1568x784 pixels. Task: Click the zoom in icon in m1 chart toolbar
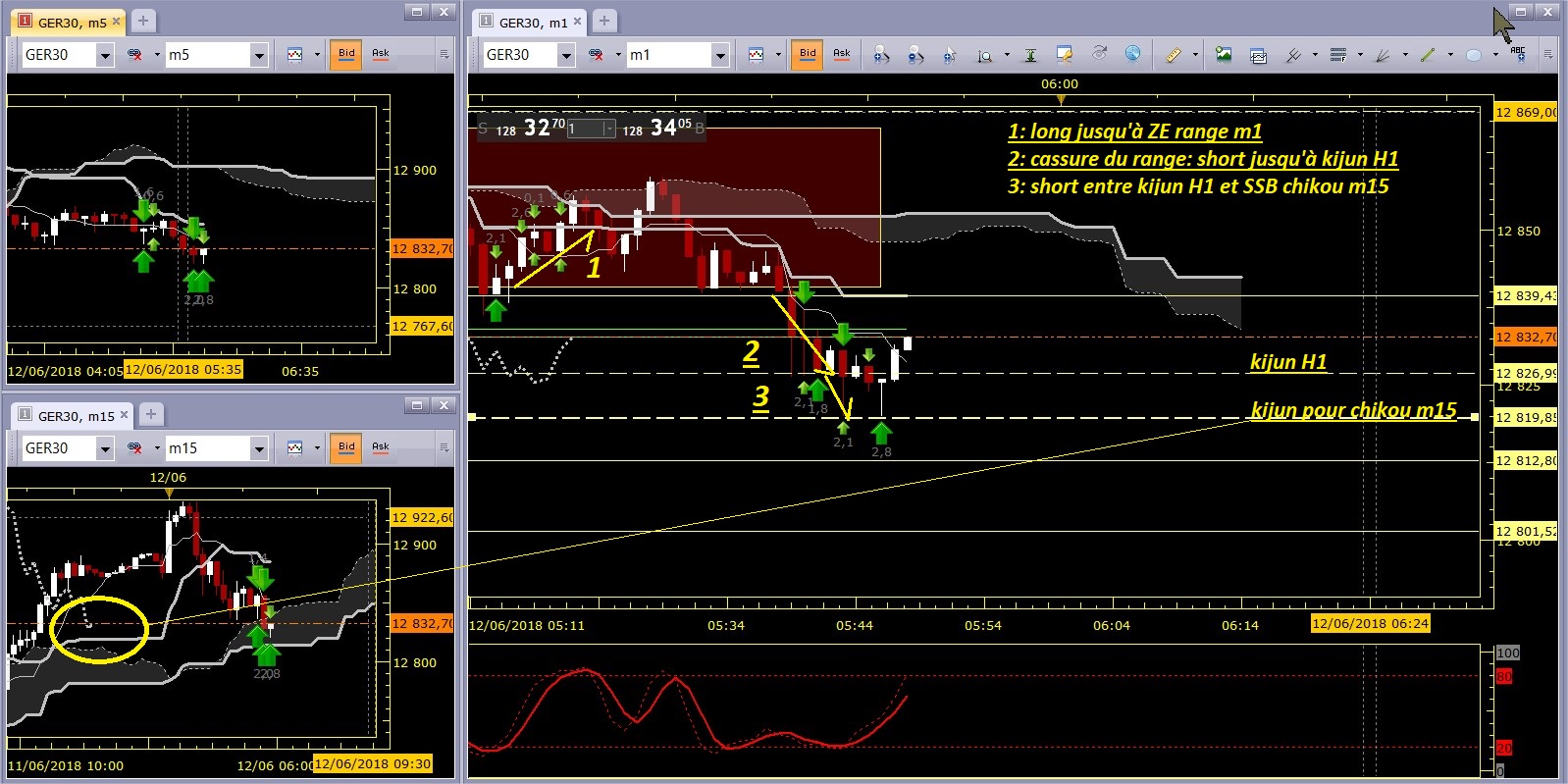coord(881,55)
